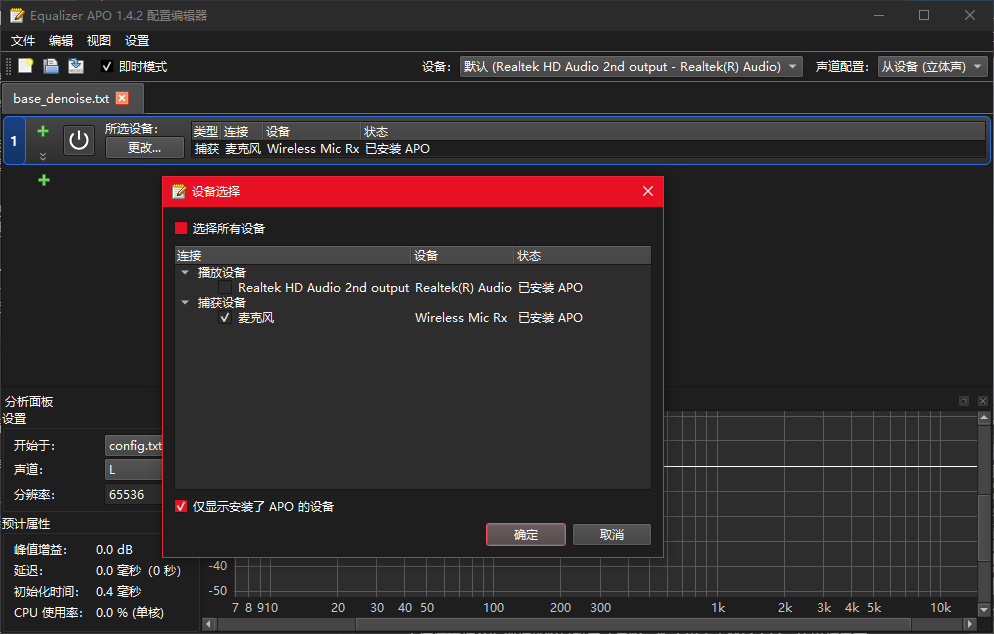This screenshot has width=994, height=634.
Task: Click the new file icon in toolbar
Action: pos(25,66)
